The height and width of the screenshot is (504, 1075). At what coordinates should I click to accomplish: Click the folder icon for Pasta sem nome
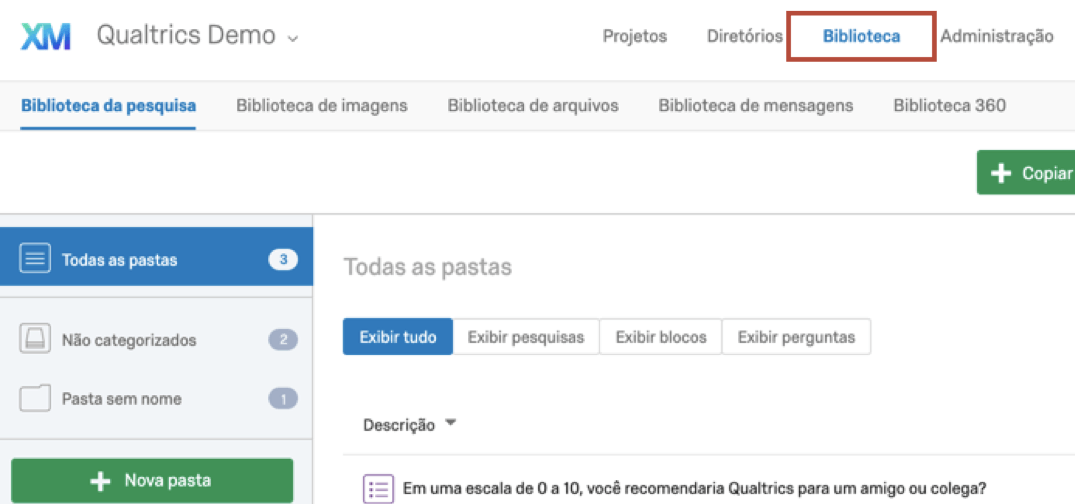[x=35, y=398]
